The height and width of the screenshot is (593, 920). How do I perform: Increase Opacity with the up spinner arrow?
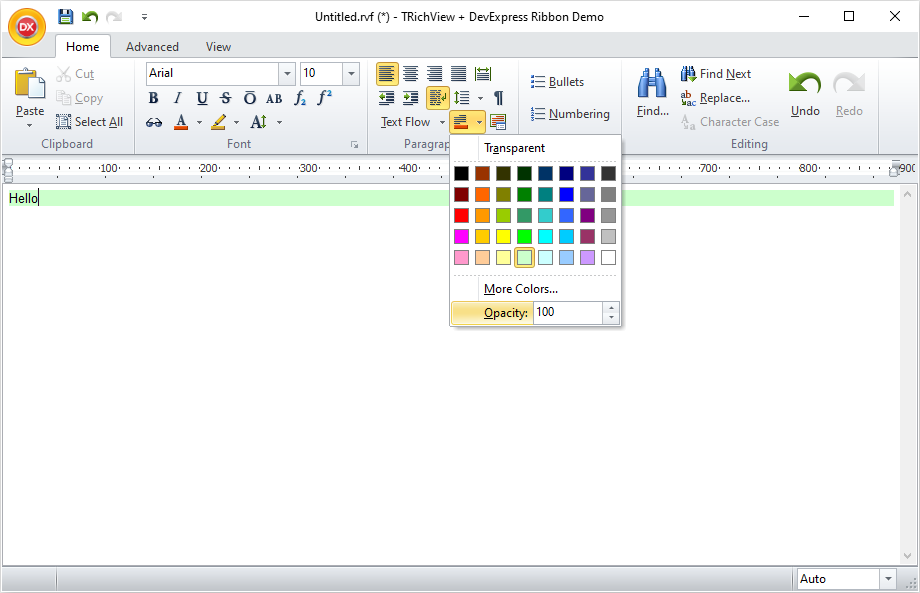tap(611, 308)
